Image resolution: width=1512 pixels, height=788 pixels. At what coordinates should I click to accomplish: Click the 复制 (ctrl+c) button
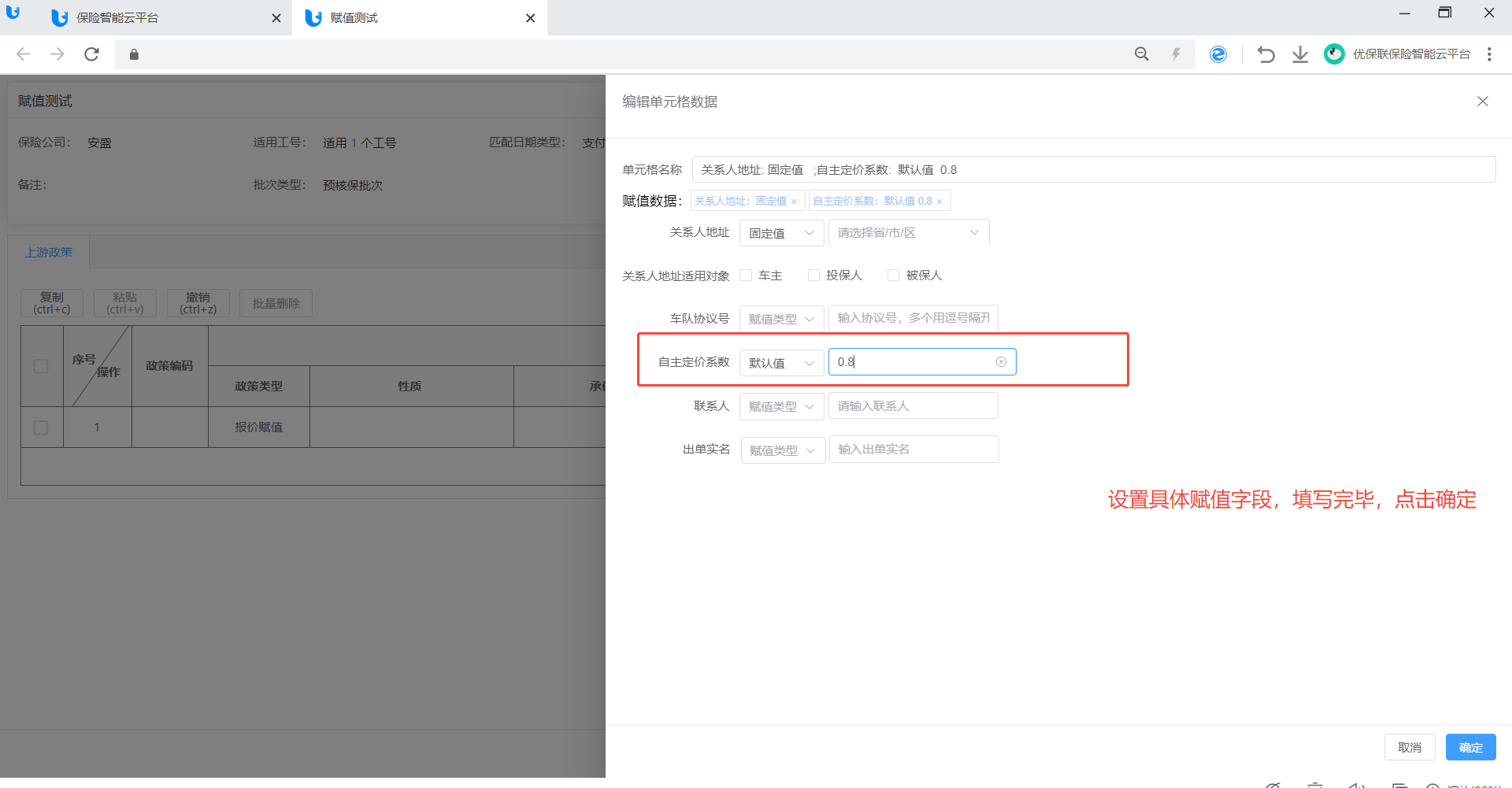(x=52, y=303)
